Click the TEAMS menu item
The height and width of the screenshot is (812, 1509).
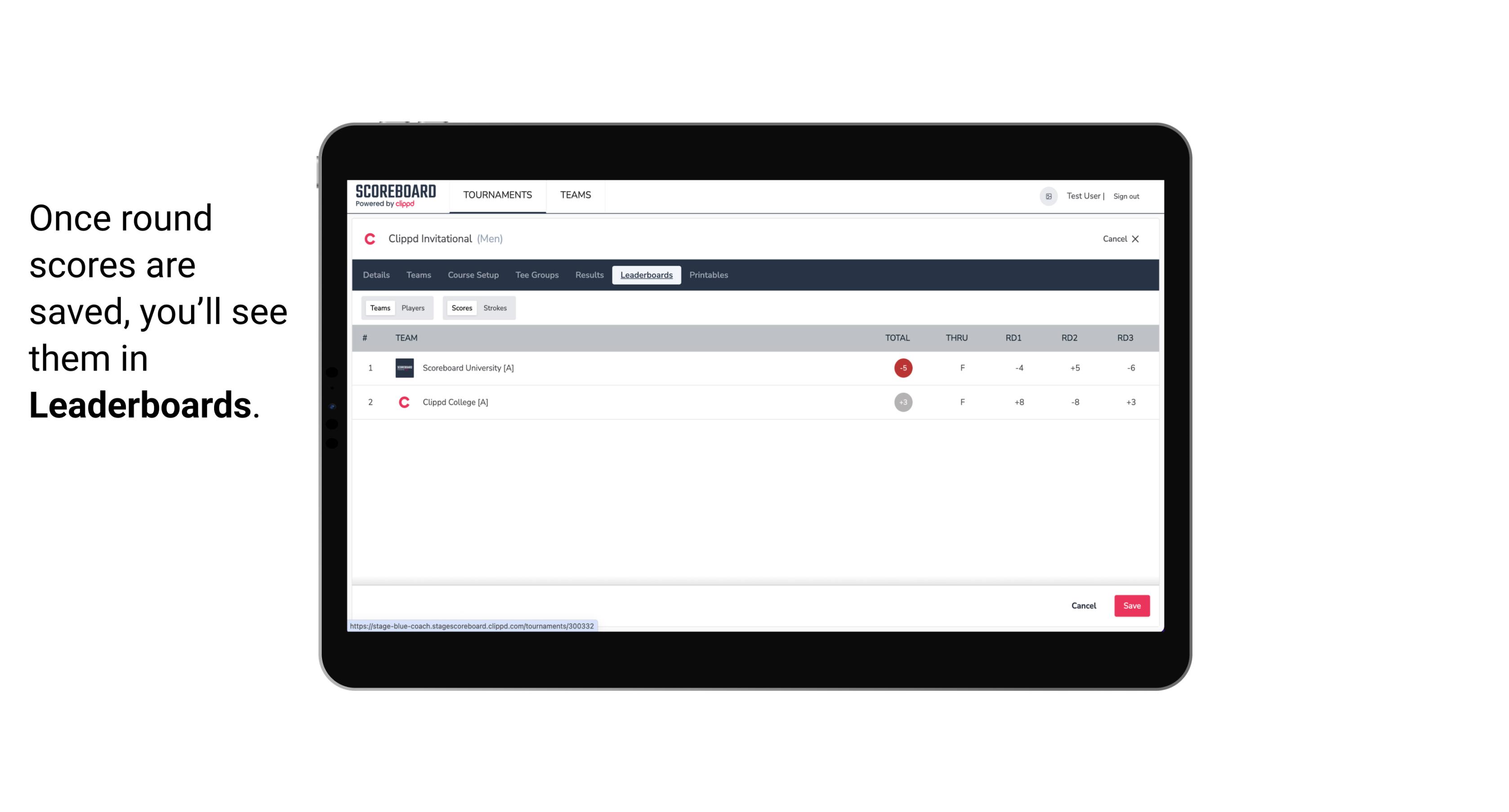576,195
